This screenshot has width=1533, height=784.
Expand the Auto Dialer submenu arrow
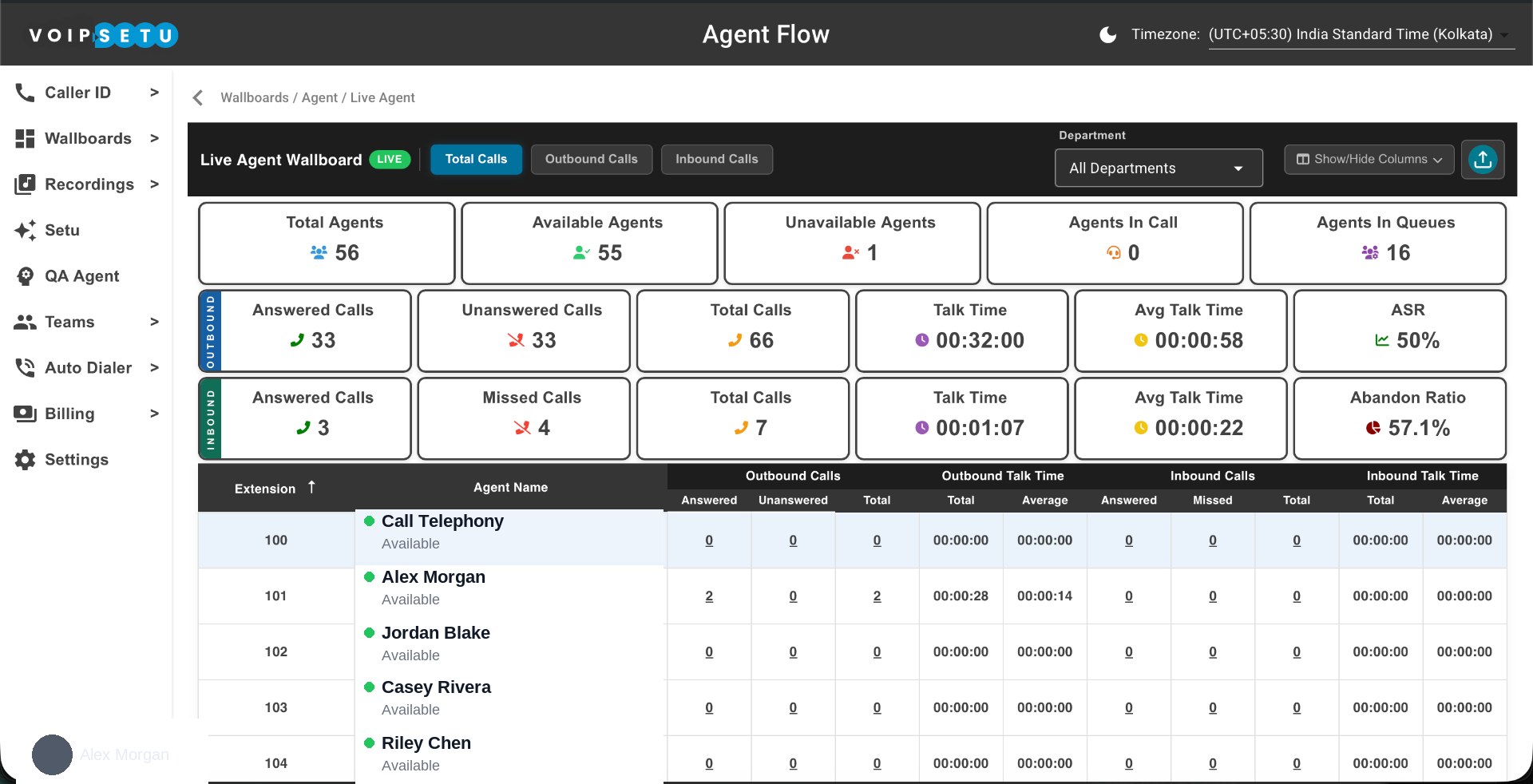[154, 368]
